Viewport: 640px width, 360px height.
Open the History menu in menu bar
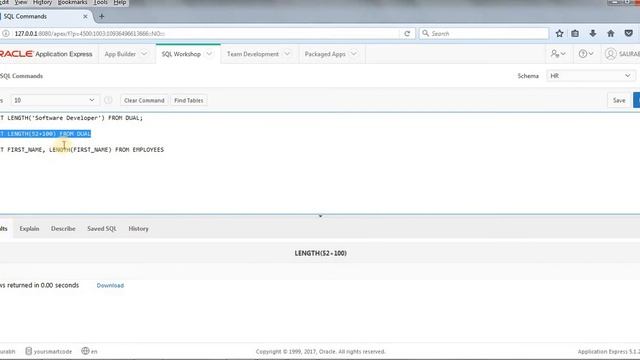pyautogui.click(x=42, y=2)
